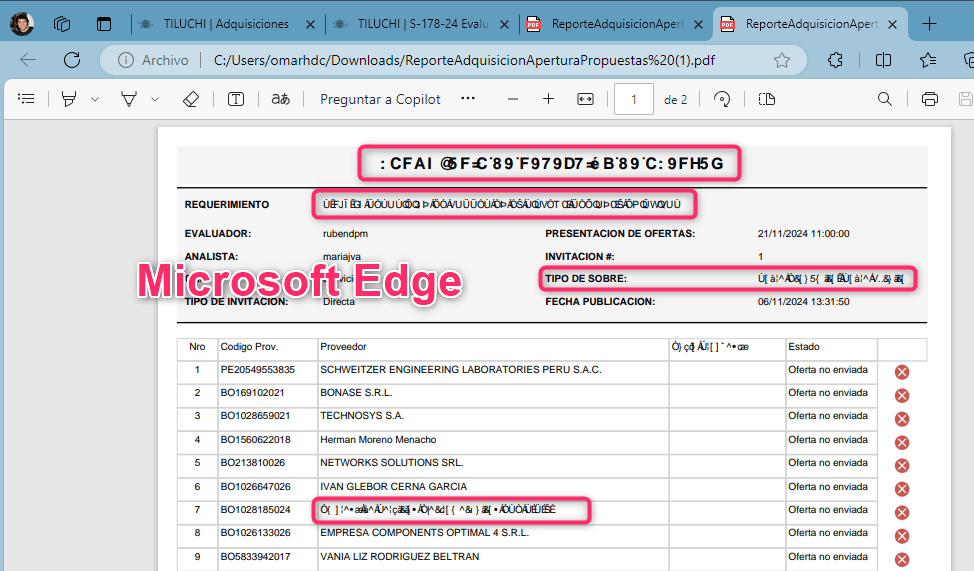This screenshot has width=974, height=571.
Task: Click red X for TECHNOSYS S.A. row
Action: [x=902, y=419]
